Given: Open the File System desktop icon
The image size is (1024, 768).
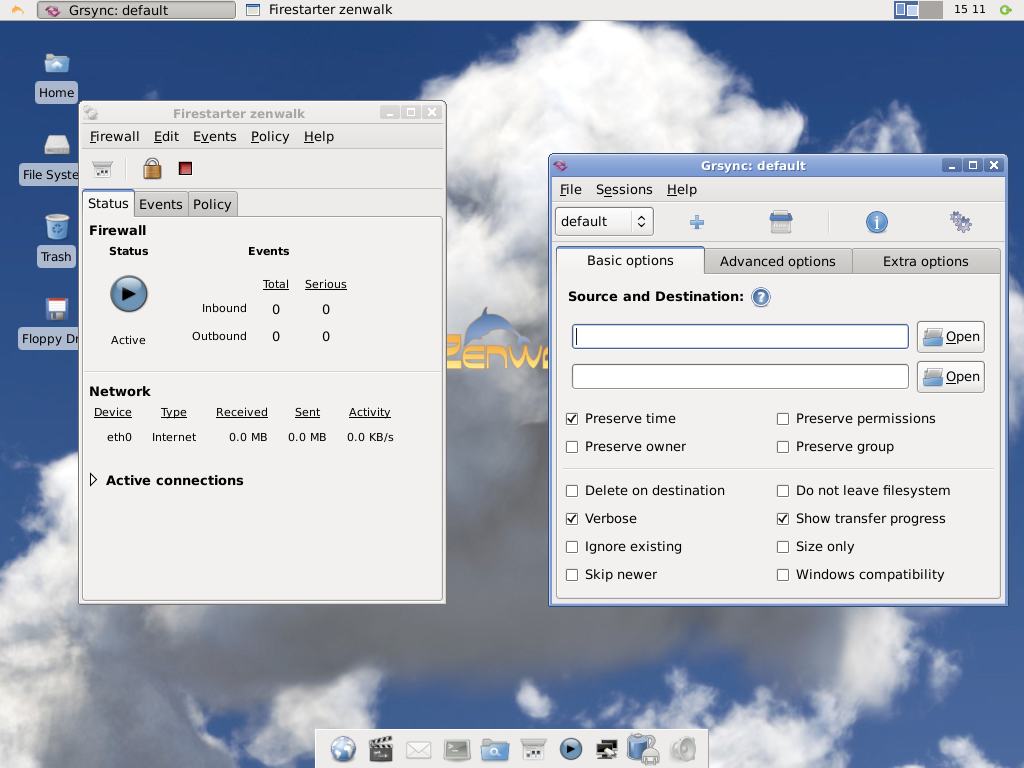Looking at the screenshot, I should (x=50, y=159).
